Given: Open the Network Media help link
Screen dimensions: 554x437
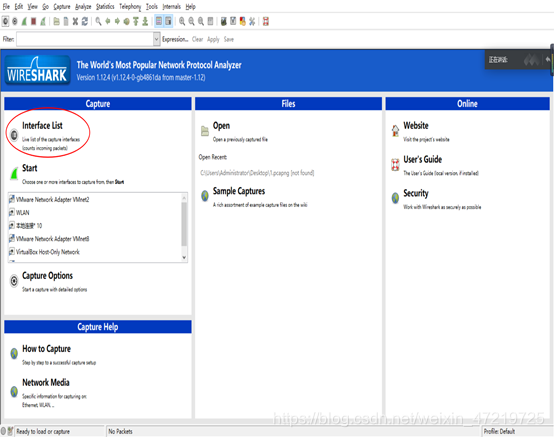Looking at the screenshot, I should coord(46,382).
